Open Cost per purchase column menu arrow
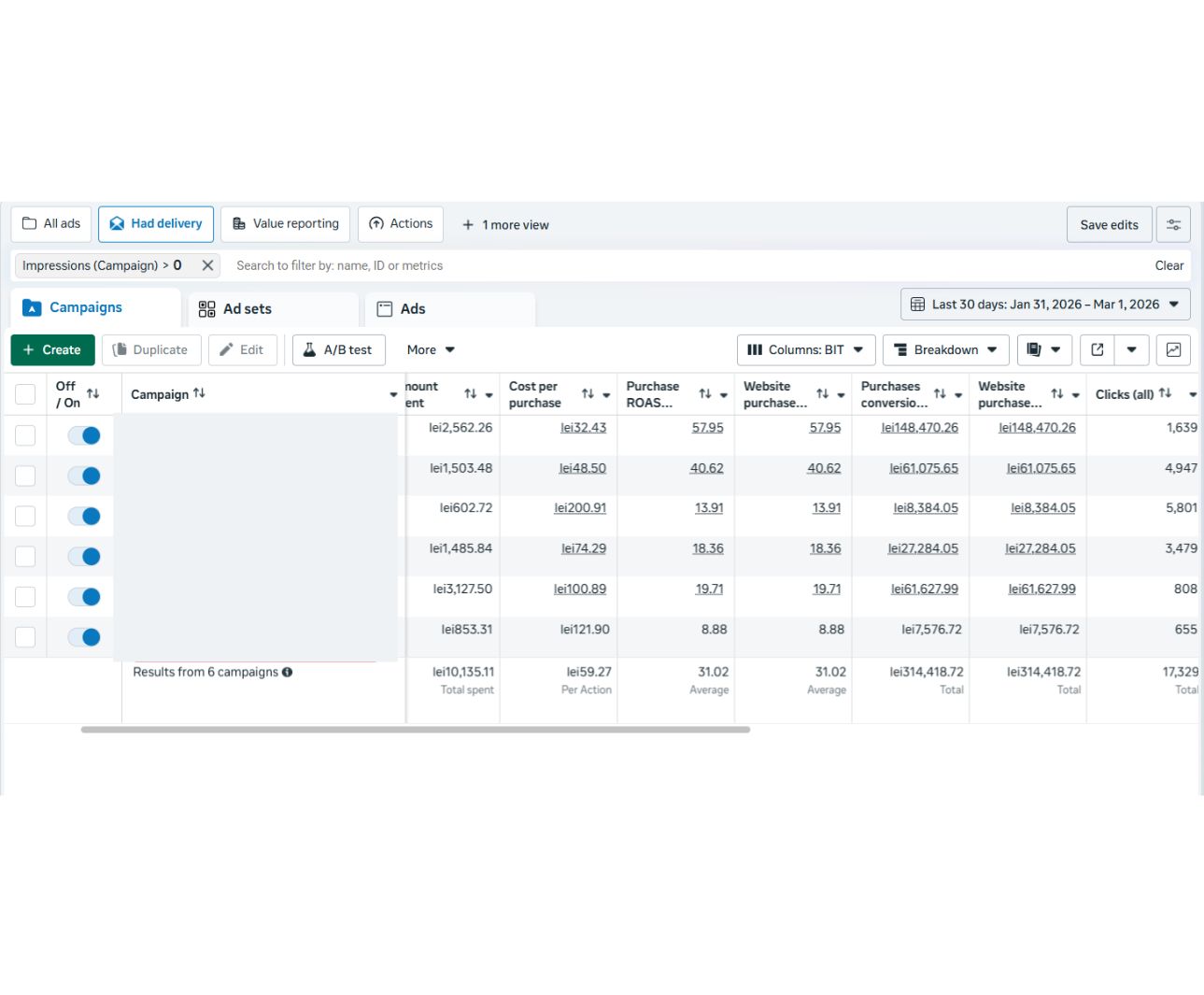Screen dimensions: 1204x995 coord(606,395)
